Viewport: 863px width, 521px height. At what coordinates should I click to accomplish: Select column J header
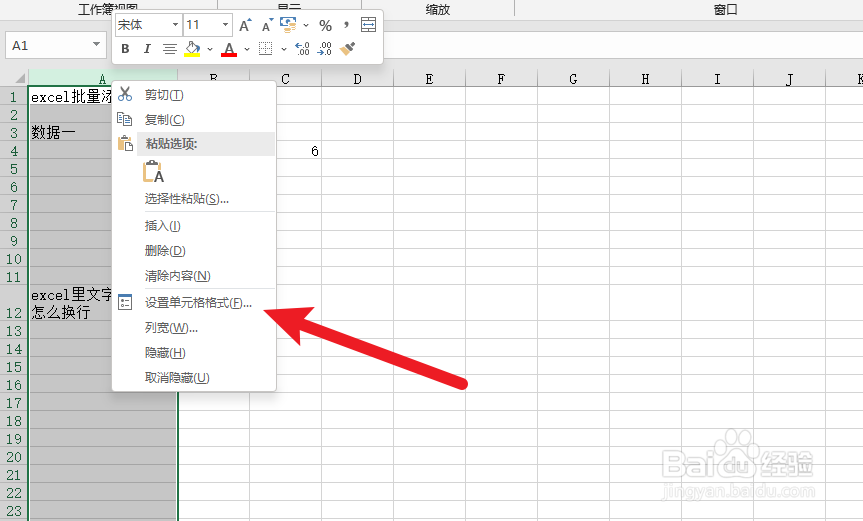pos(789,79)
